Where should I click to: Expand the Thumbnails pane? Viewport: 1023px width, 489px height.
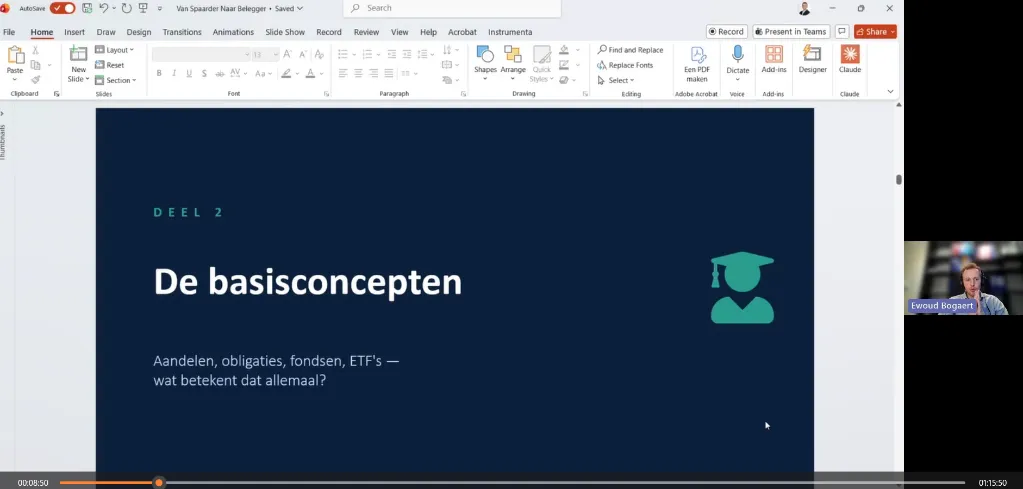tap(3, 113)
